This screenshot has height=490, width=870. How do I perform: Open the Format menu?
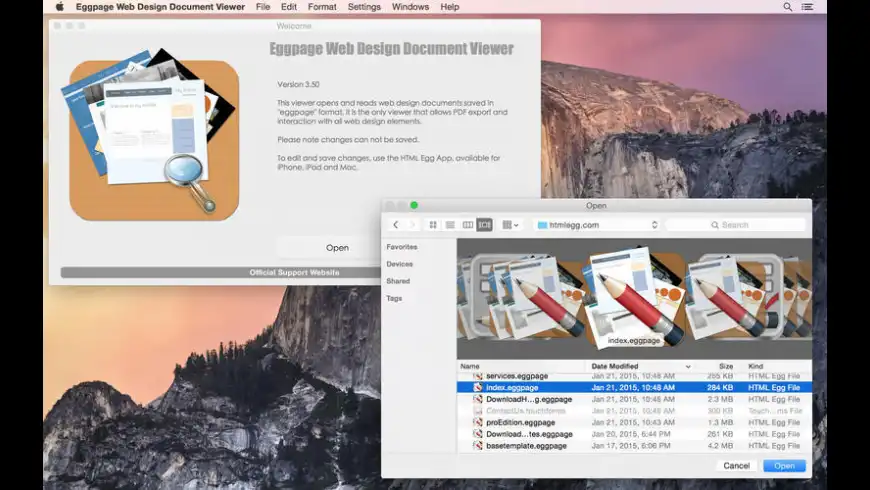point(322,7)
